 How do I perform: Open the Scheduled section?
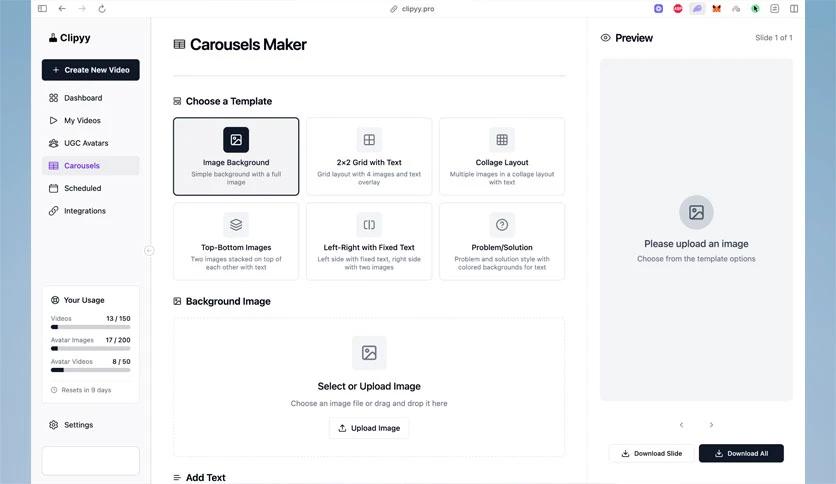(x=83, y=188)
